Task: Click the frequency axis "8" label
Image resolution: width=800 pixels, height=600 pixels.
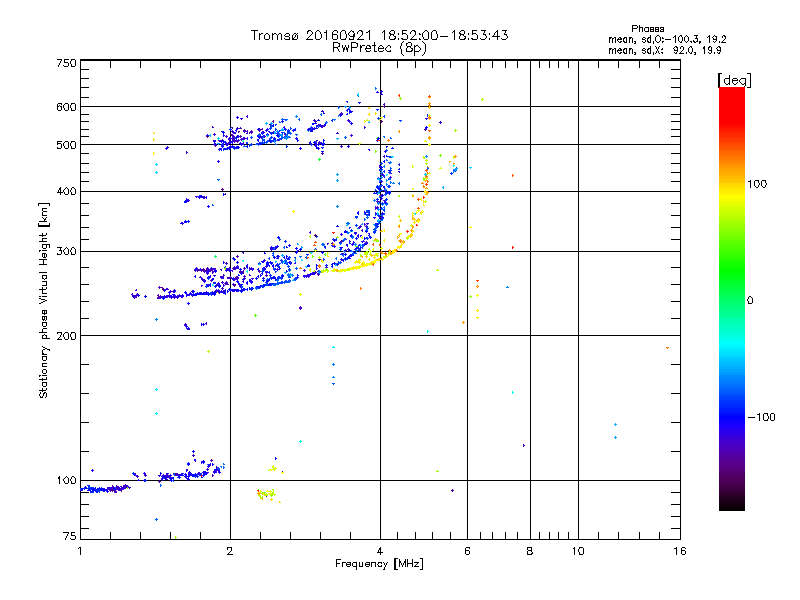Action: click(x=530, y=551)
